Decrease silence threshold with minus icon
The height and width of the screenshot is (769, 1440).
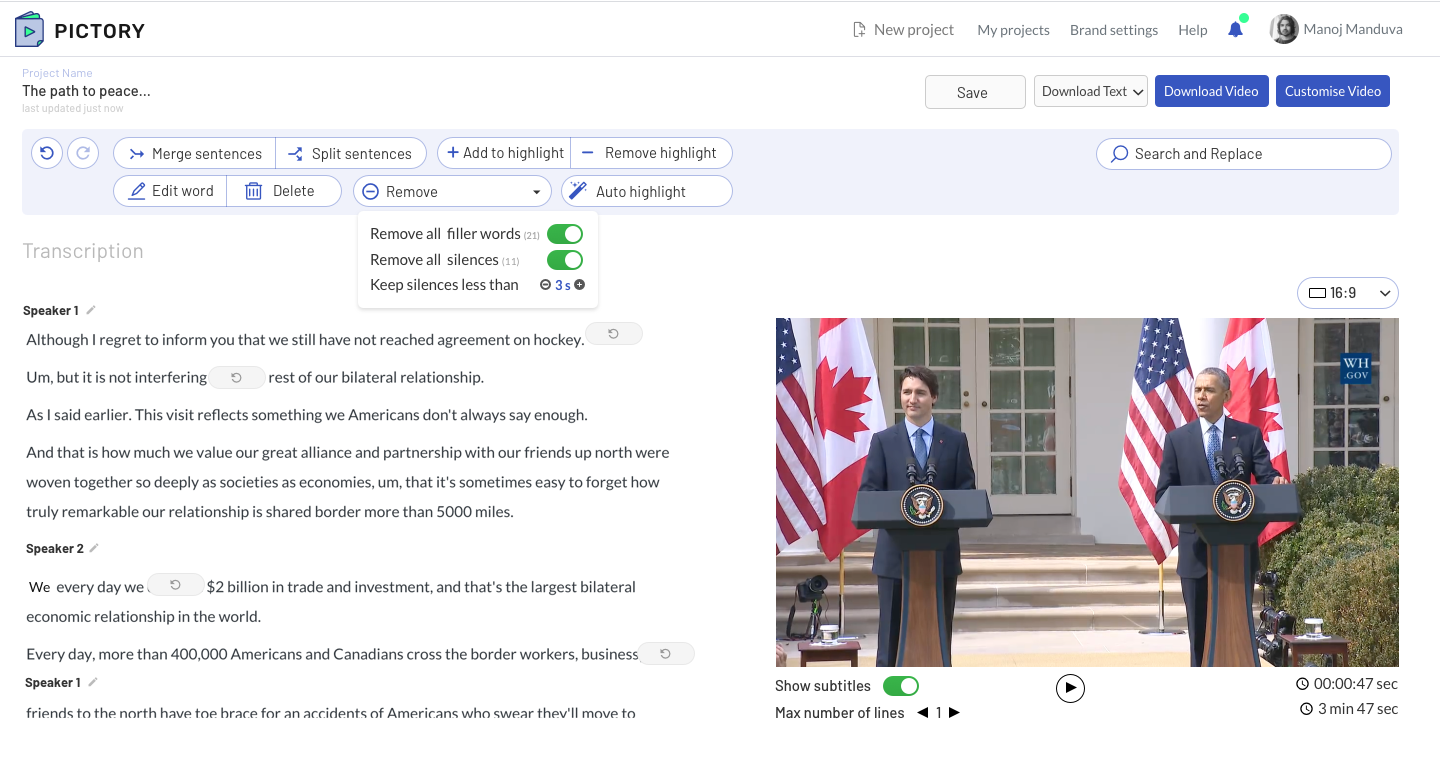[x=545, y=285]
